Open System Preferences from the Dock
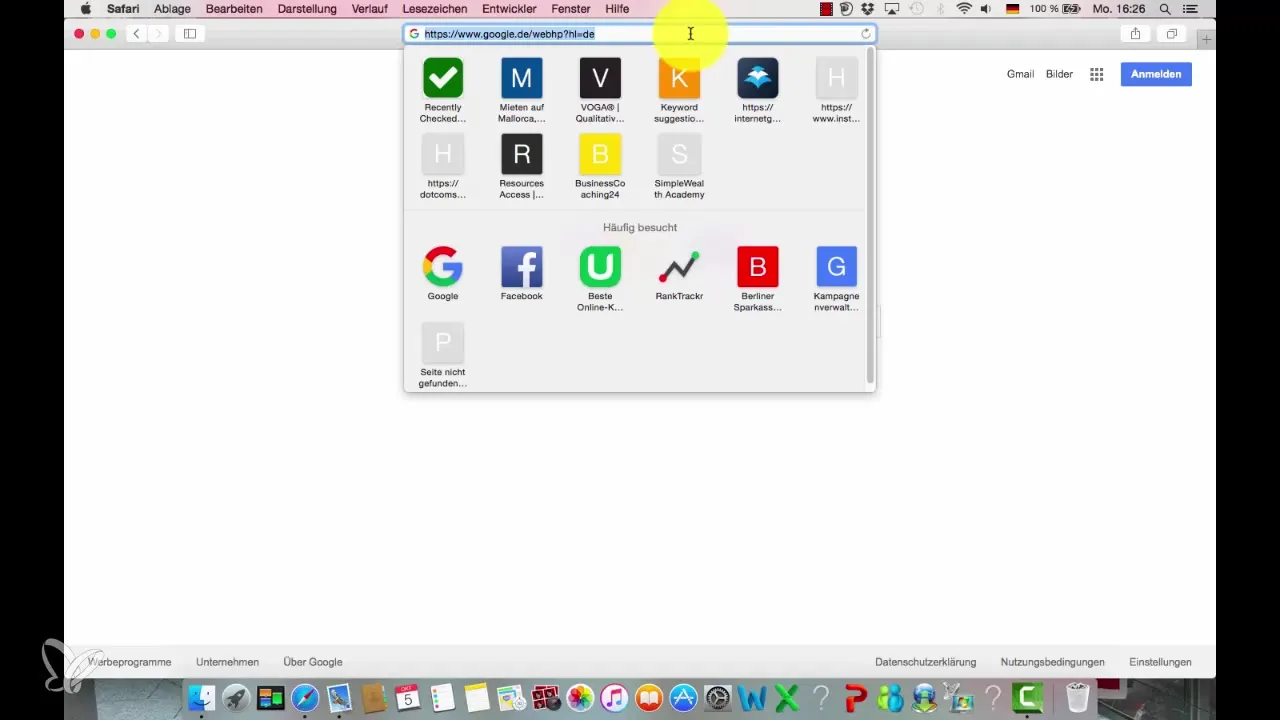This screenshot has height=720, width=1280. (717, 697)
